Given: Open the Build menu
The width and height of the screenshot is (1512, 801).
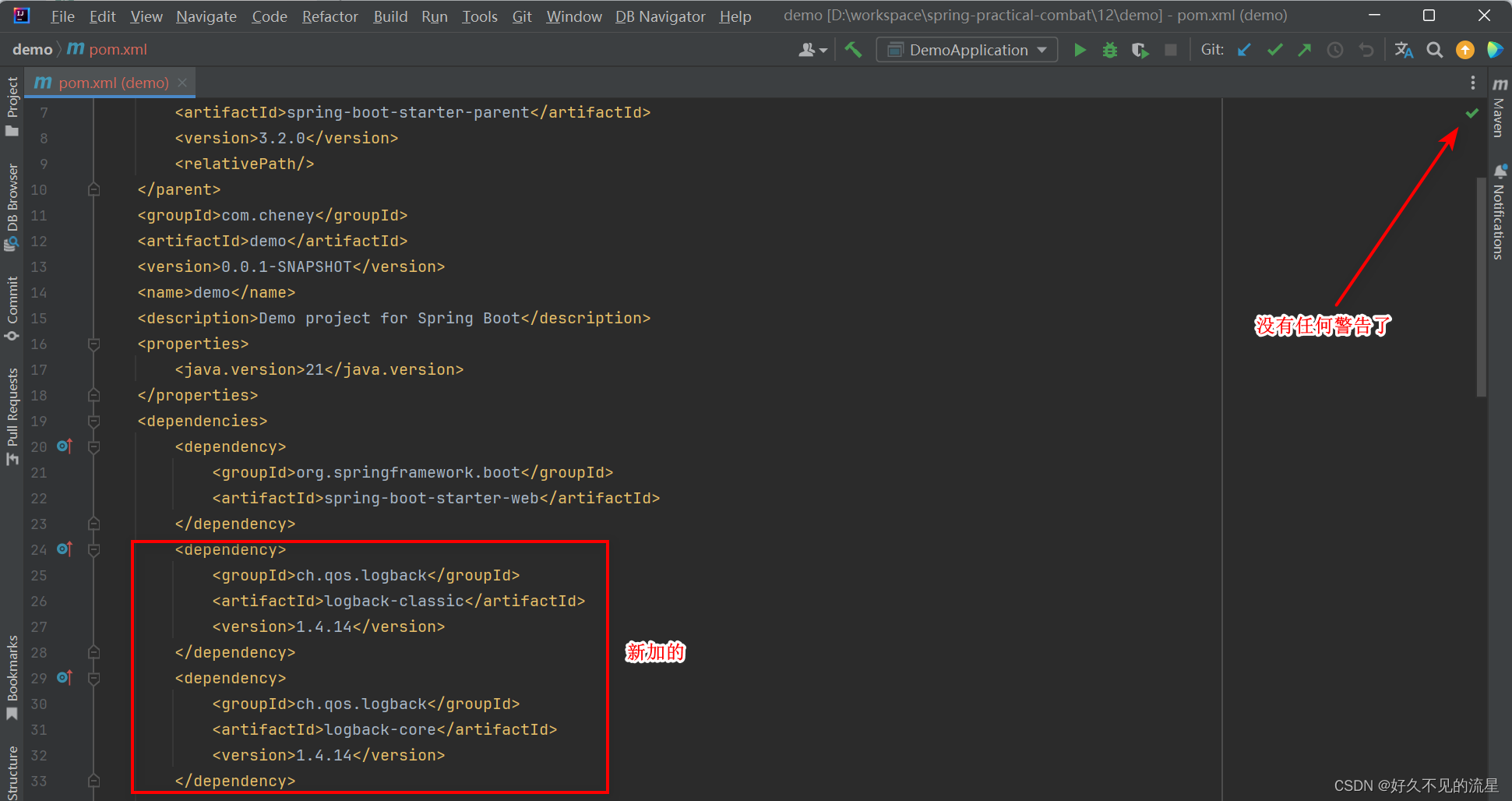Looking at the screenshot, I should pos(390,16).
